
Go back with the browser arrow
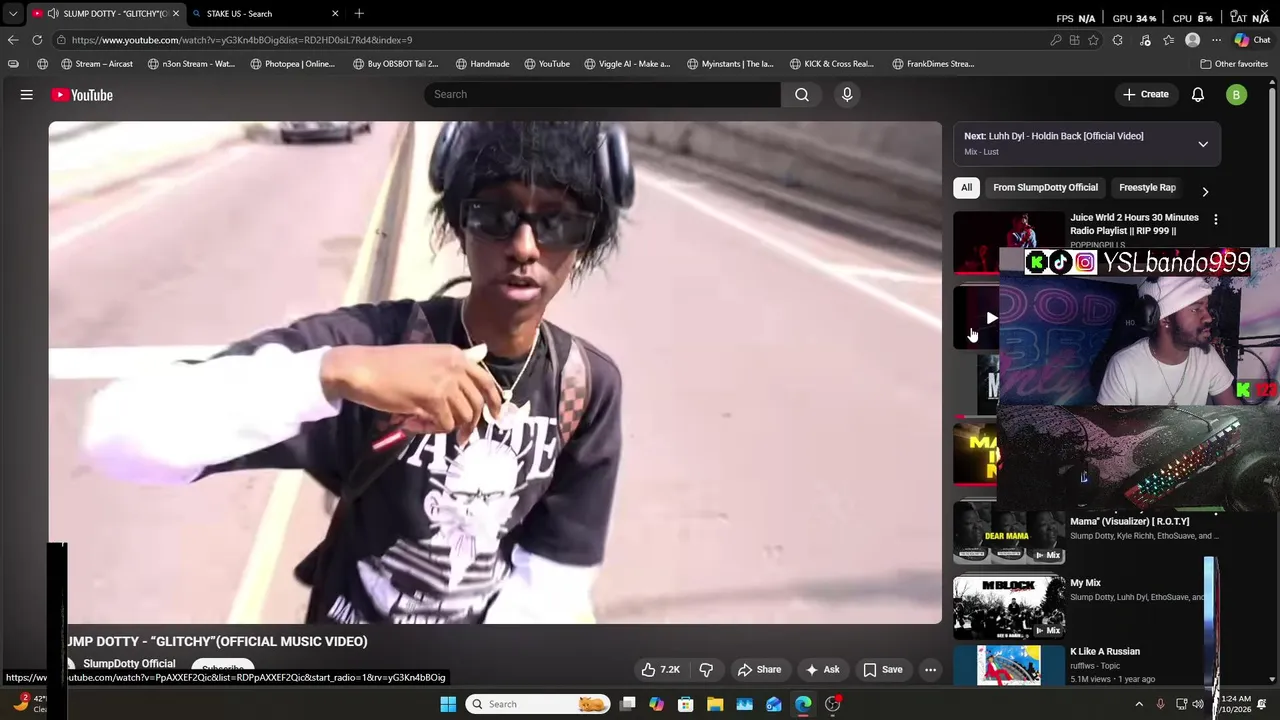click(x=13, y=40)
